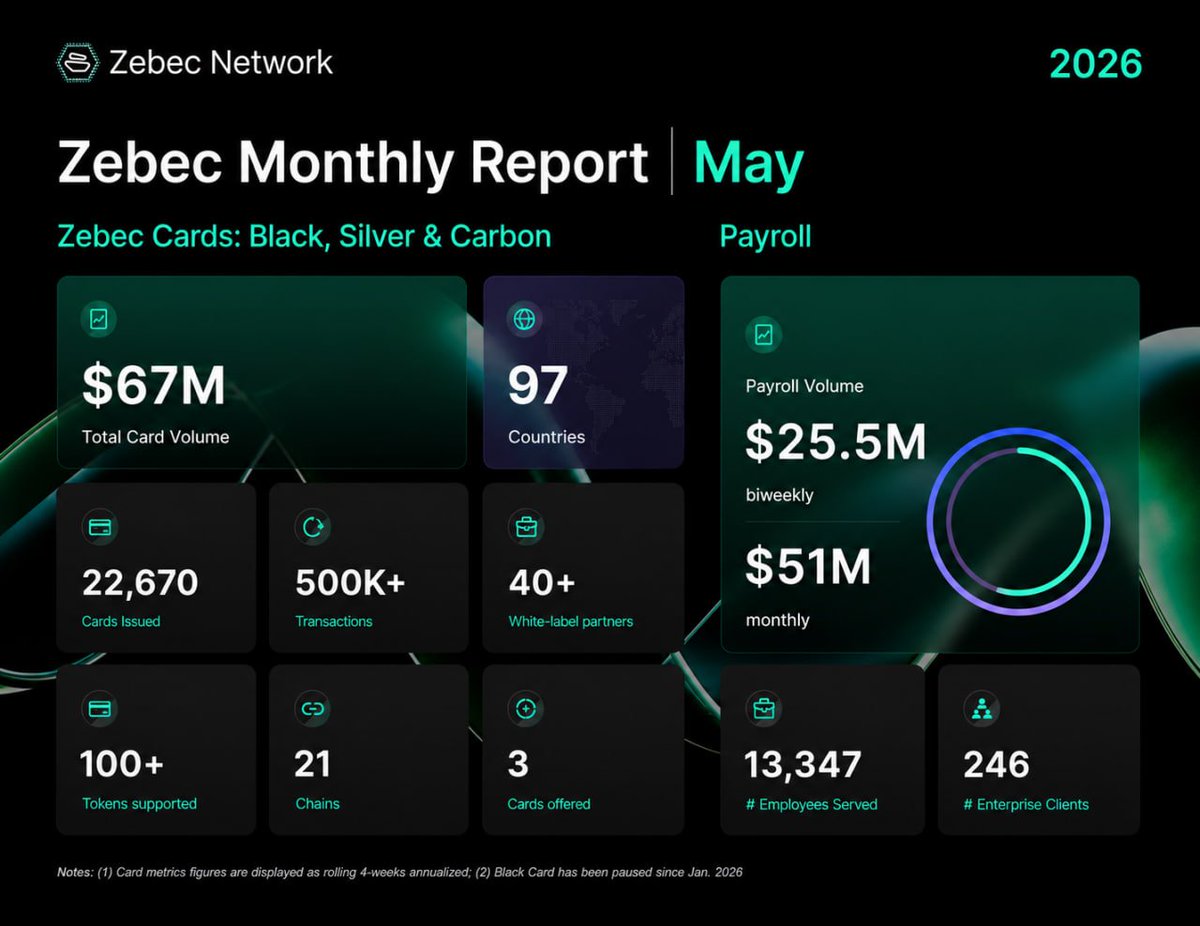This screenshot has width=1200, height=926.
Task: Click the May month heading
Action: 748,164
